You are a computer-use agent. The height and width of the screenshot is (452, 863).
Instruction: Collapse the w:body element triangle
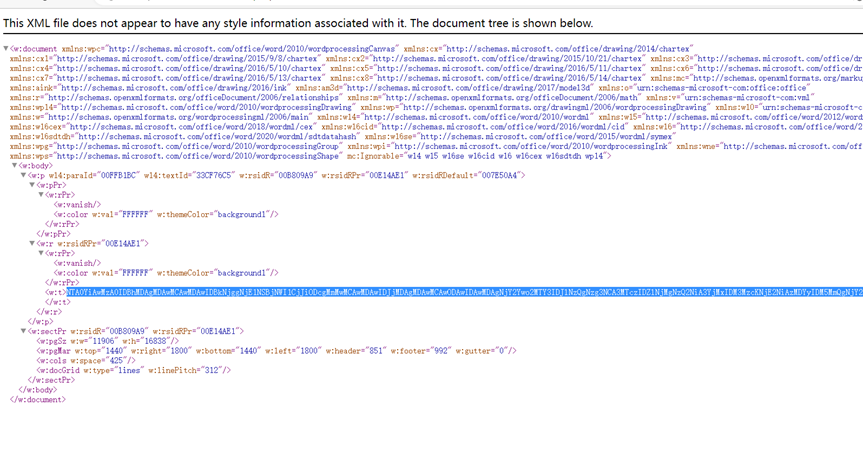[x=14, y=166]
